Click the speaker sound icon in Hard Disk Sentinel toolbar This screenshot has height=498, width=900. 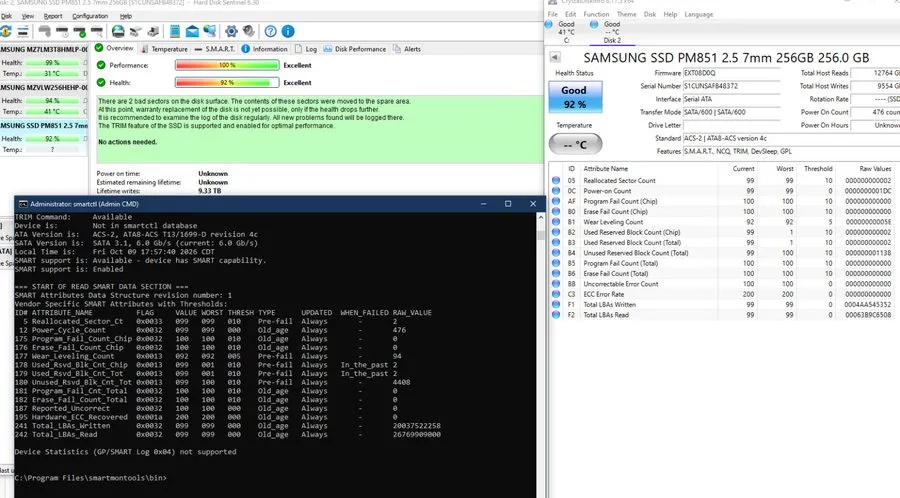click(249, 31)
